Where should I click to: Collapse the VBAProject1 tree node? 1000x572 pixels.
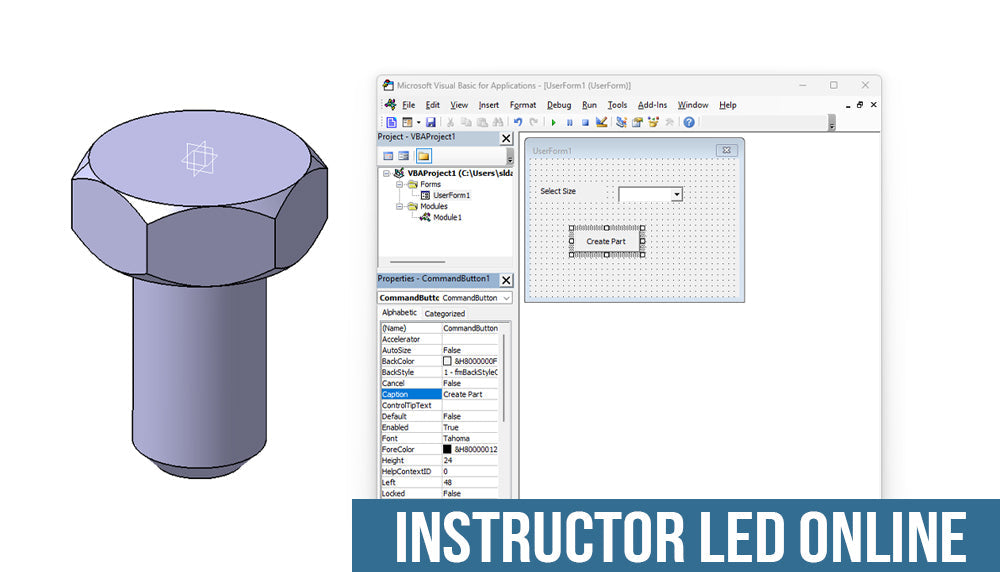(386, 173)
